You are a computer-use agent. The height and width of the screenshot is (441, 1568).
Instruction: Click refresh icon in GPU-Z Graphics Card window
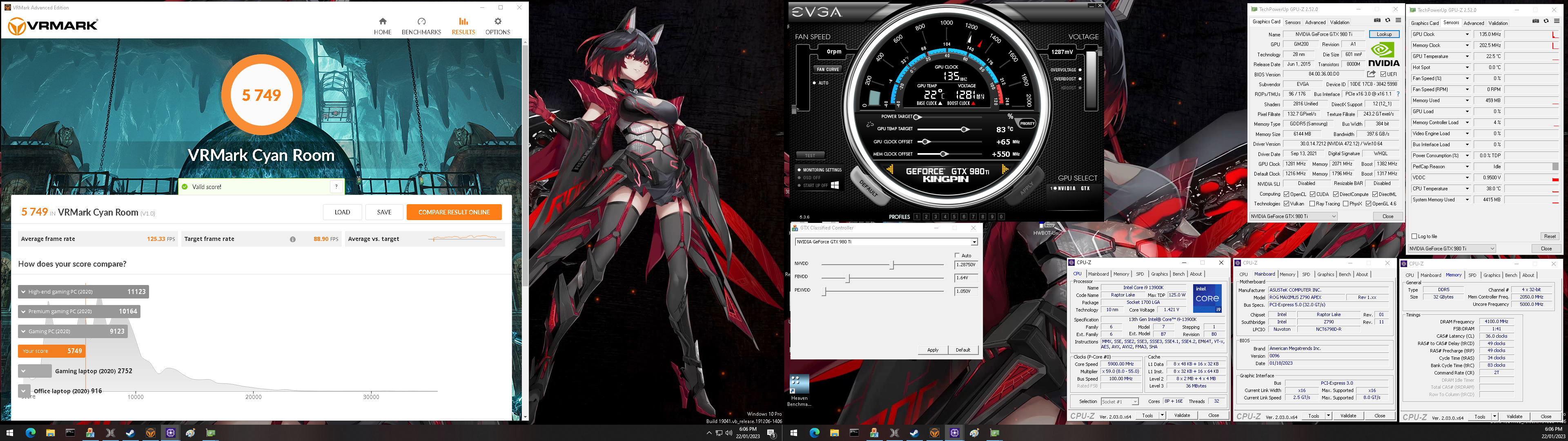click(1387, 21)
